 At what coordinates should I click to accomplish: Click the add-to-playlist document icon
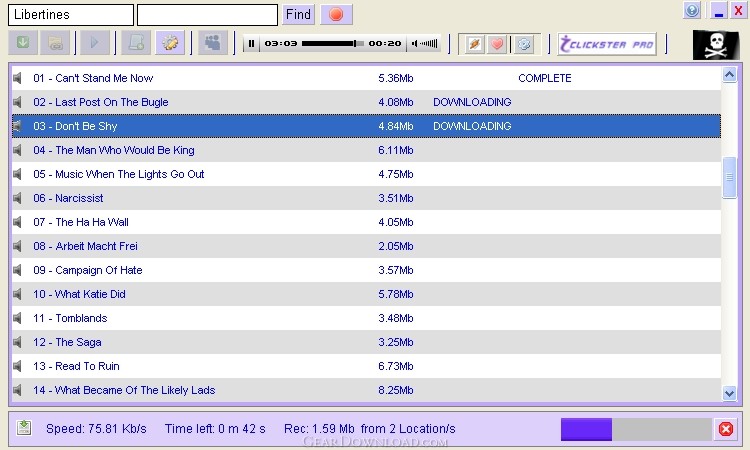[136, 43]
